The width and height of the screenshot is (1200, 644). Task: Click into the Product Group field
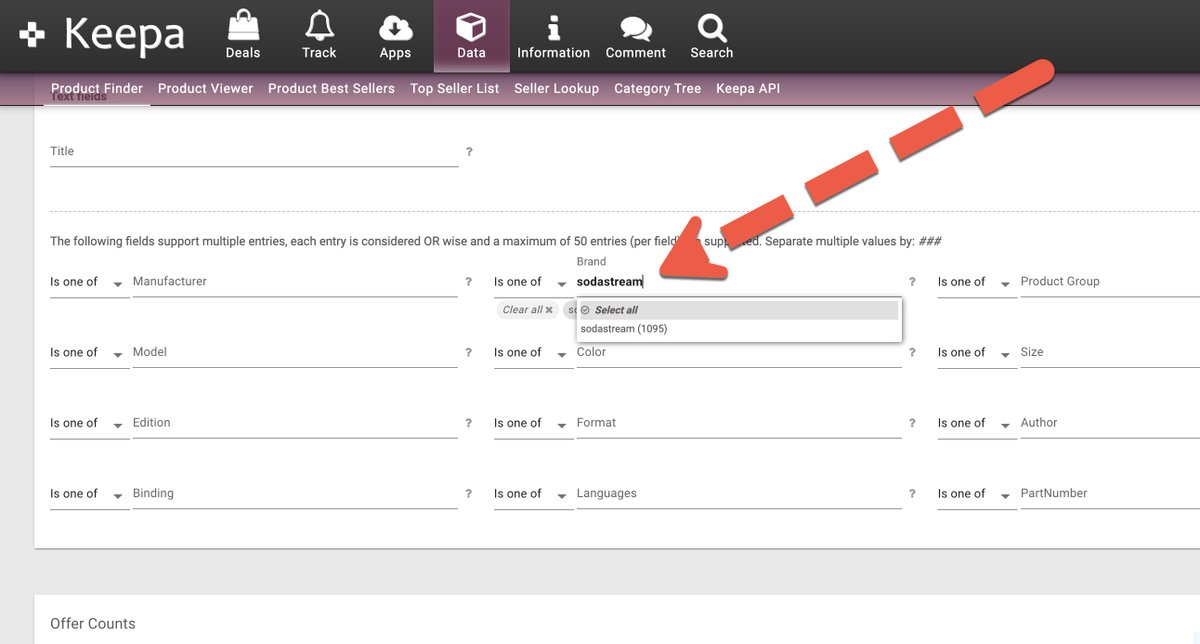pyautogui.click(x=1110, y=283)
